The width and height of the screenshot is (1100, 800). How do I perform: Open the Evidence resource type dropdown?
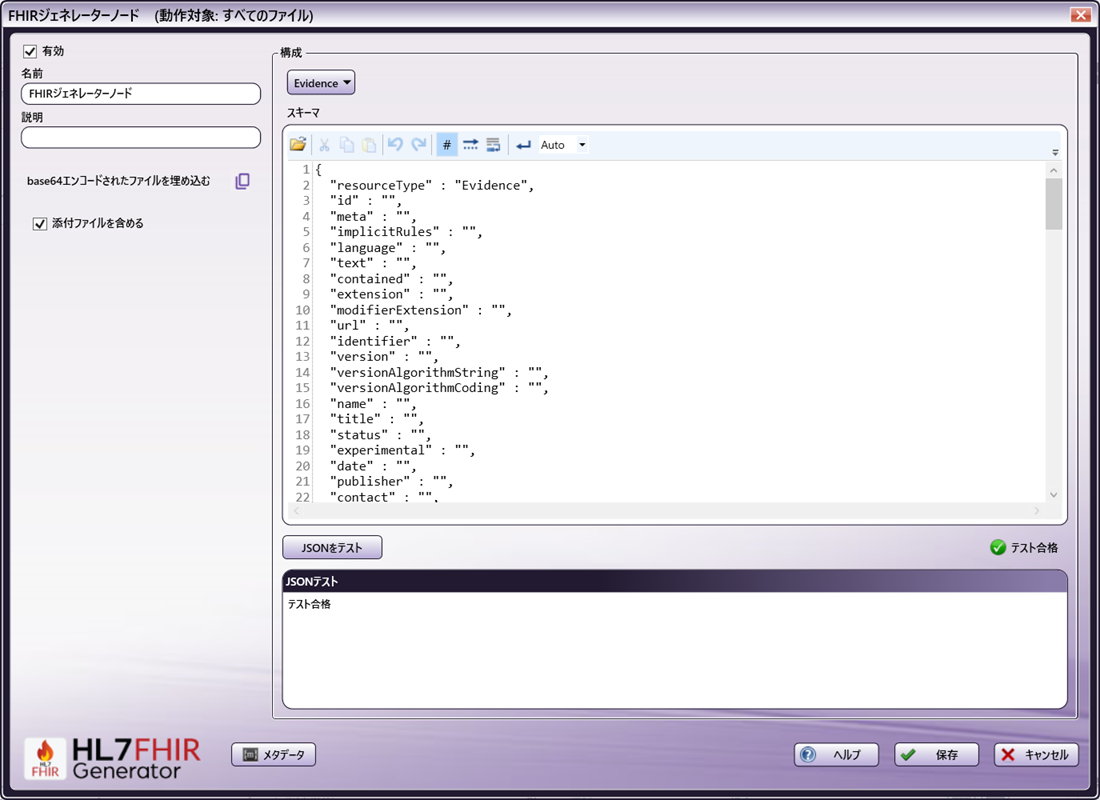(x=320, y=82)
